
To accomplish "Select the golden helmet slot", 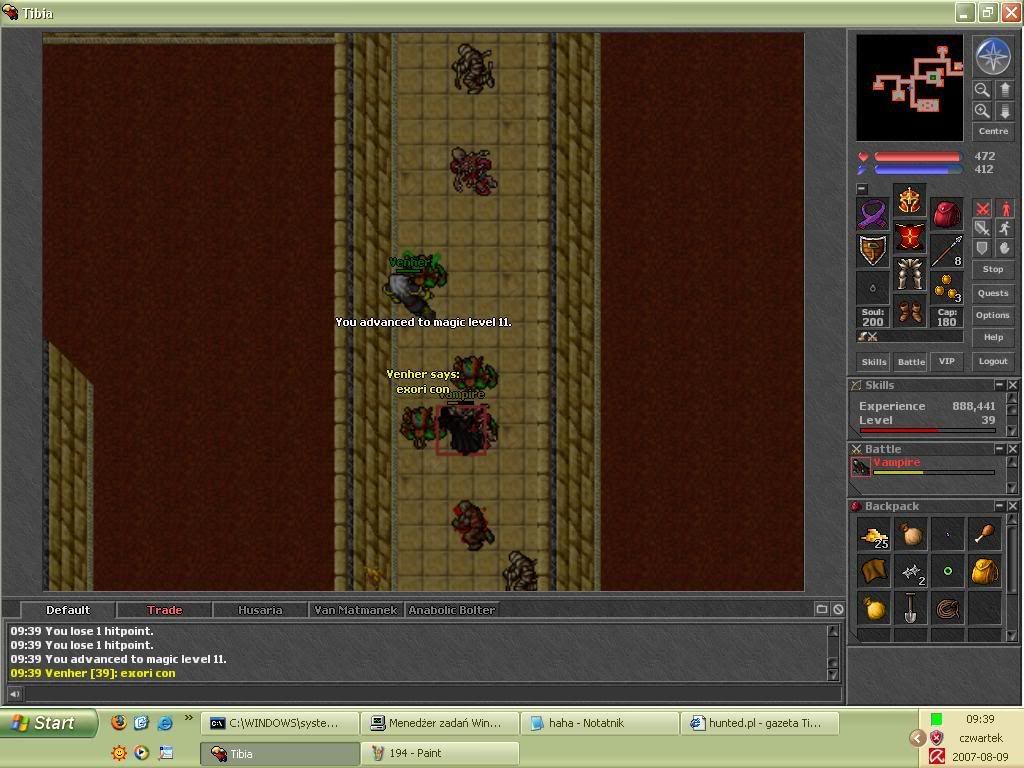I will coord(909,200).
